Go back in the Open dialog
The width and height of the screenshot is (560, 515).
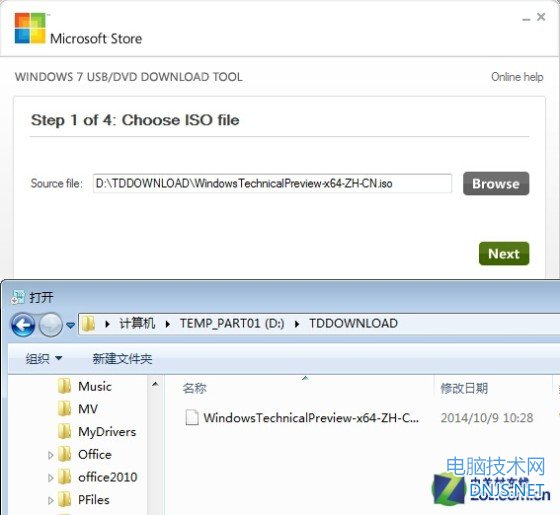coord(23,325)
